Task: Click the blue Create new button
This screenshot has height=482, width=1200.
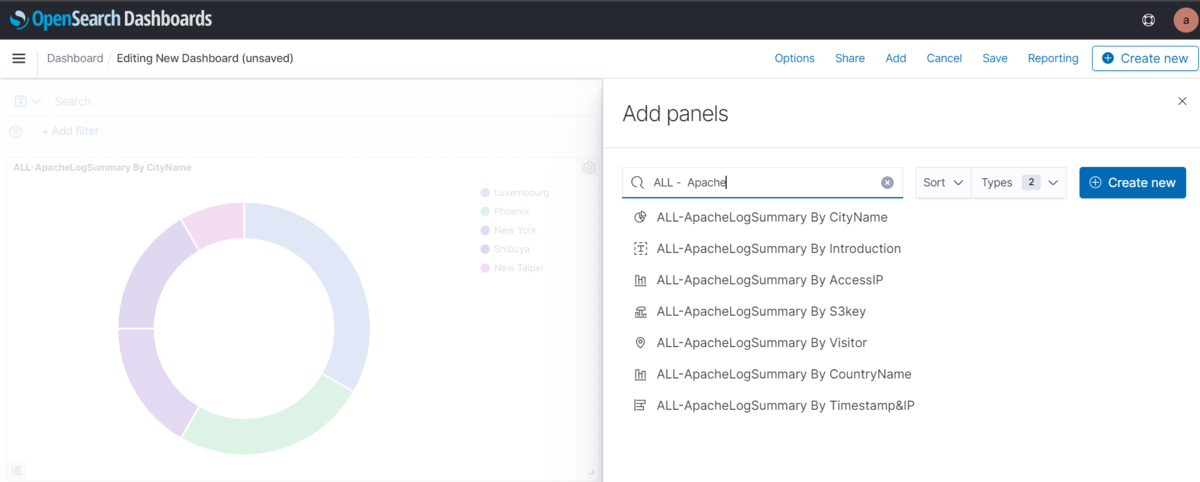Action: [x=1133, y=183]
